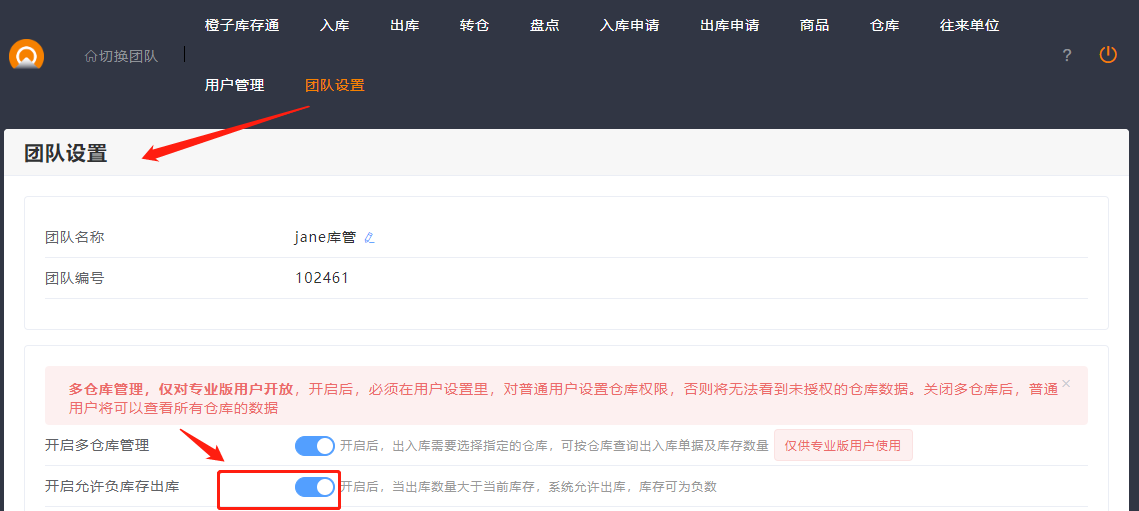The image size is (1139, 511).
Task: Open the 仓库 menu
Action: (x=885, y=26)
